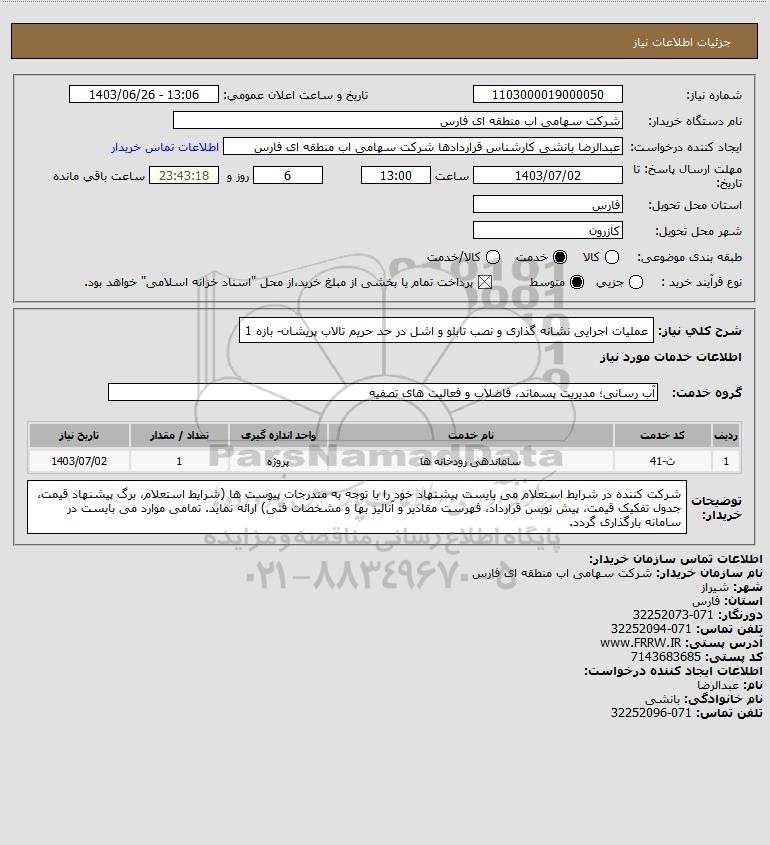Image resolution: width=770 pixels, height=845 pixels.
Task: Click the family name value بانشی
Action: [x=663, y=699]
